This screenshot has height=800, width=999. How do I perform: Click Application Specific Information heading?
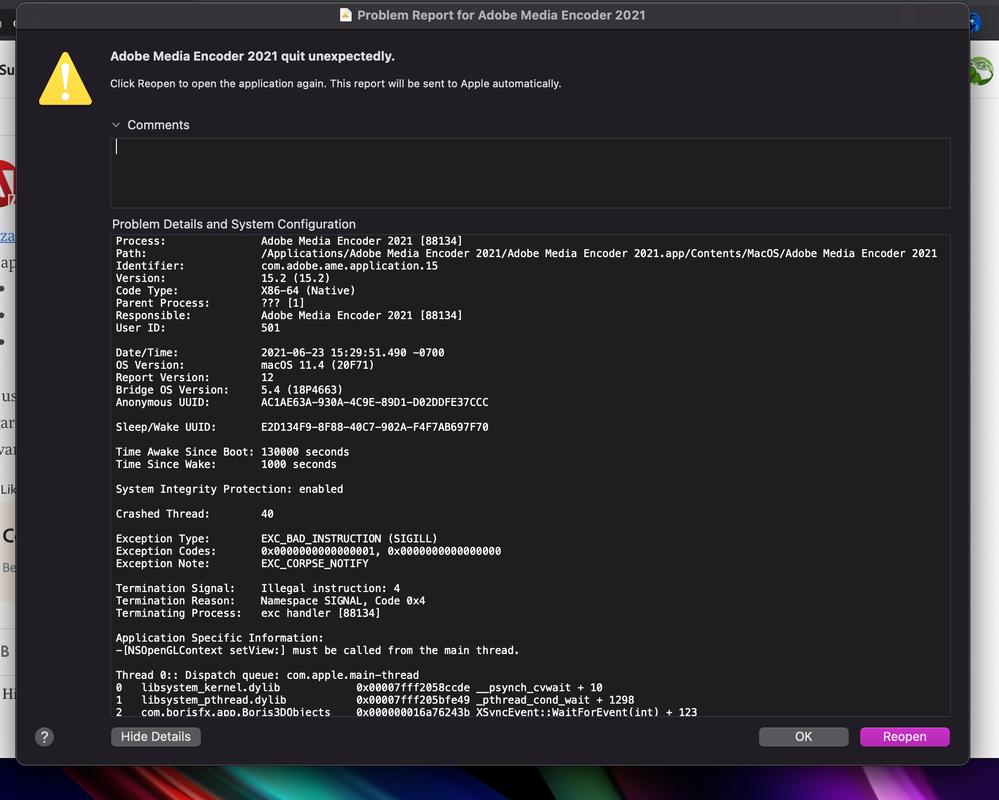pyautogui.click(x=219, y=638)
